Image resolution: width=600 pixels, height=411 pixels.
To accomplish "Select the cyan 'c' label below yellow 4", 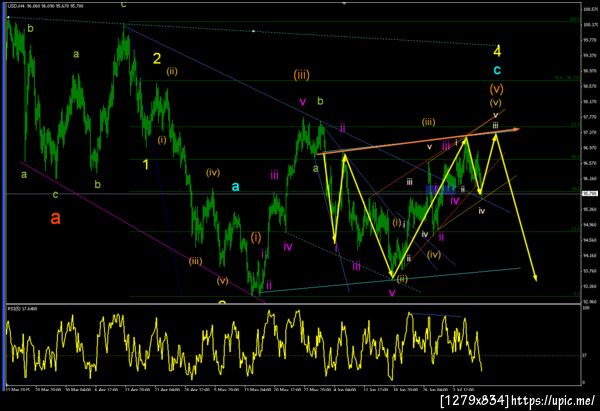I will pyautogui.click(x=497, y=70).
